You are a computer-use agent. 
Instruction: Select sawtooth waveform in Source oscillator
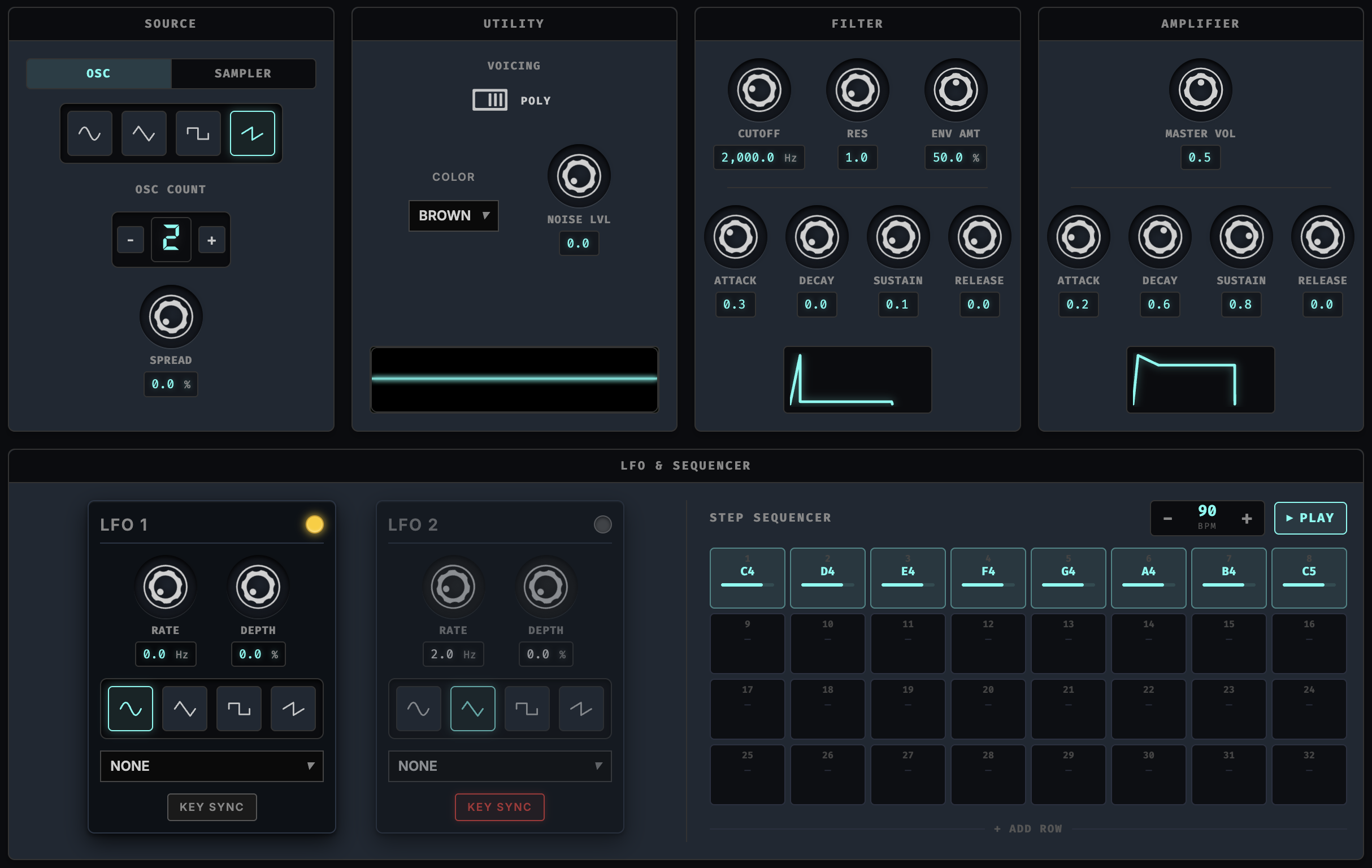(x=253, y=133)
